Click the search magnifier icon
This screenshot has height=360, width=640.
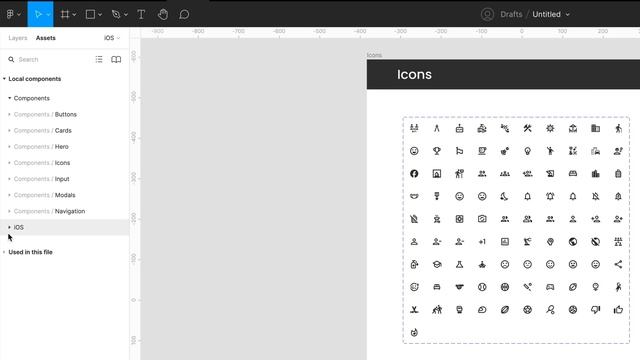pos(11,60)
